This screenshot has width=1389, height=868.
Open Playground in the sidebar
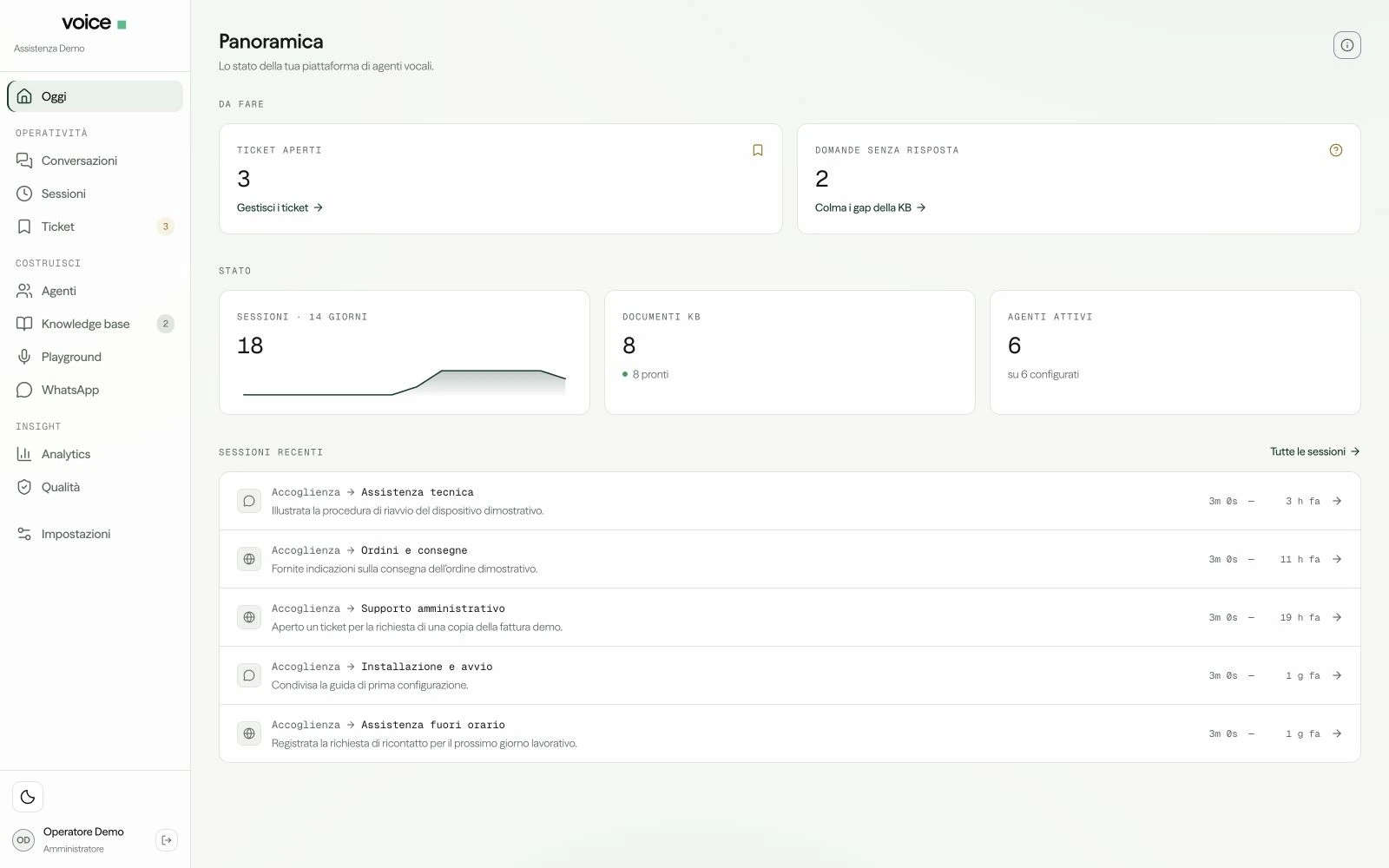[95, 357]
